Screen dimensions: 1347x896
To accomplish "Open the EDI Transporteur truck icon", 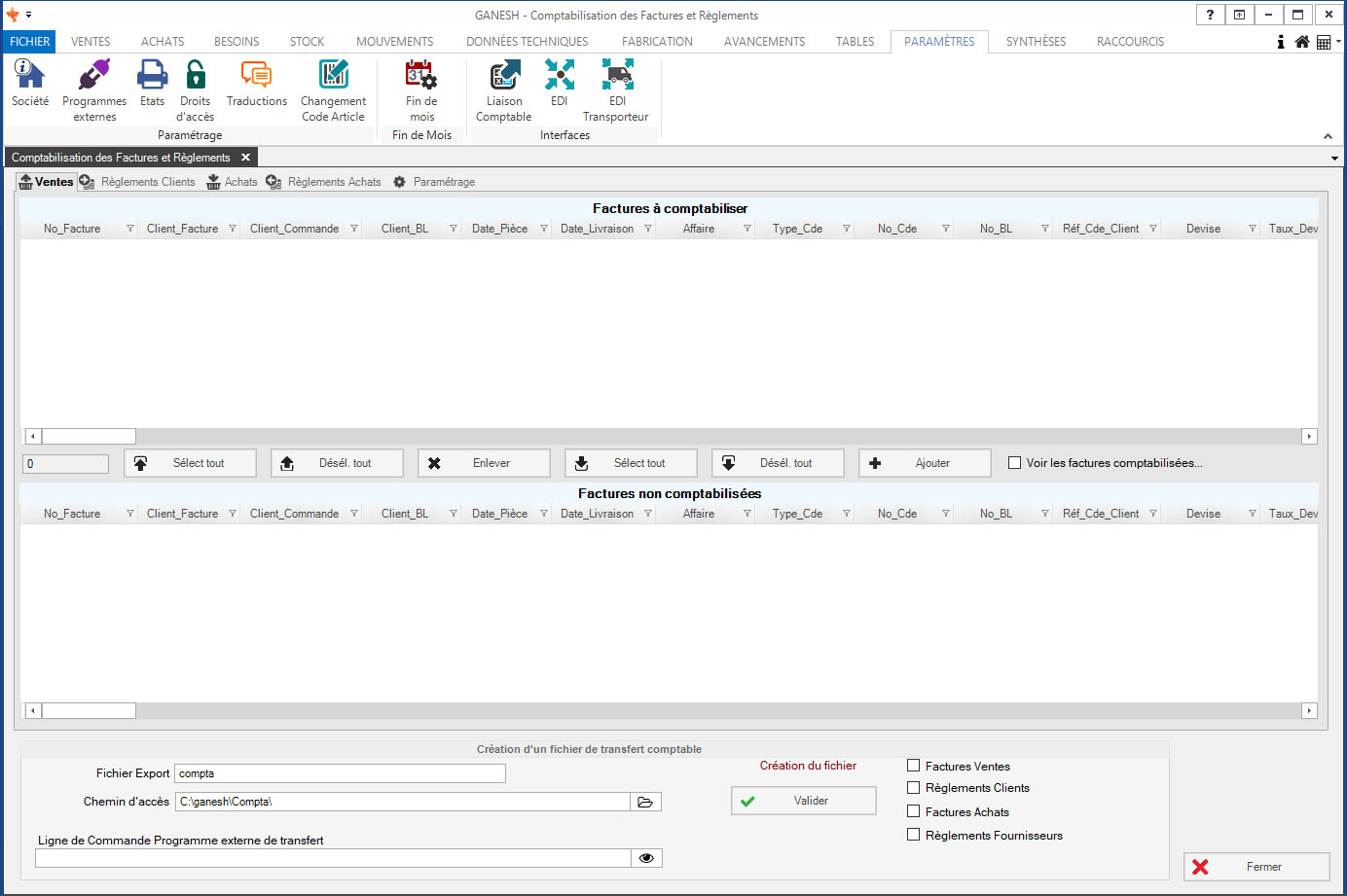I will (x=617, y=75).
